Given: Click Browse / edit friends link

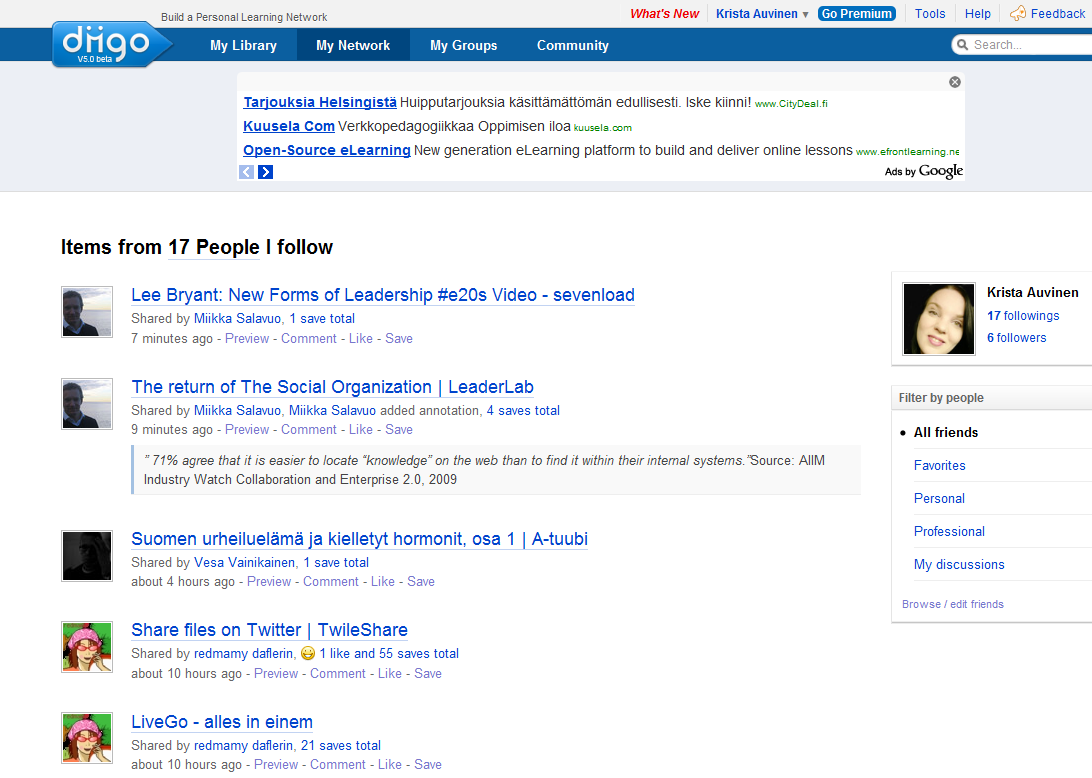Looking at the screenshot, I should coord(953,605).
